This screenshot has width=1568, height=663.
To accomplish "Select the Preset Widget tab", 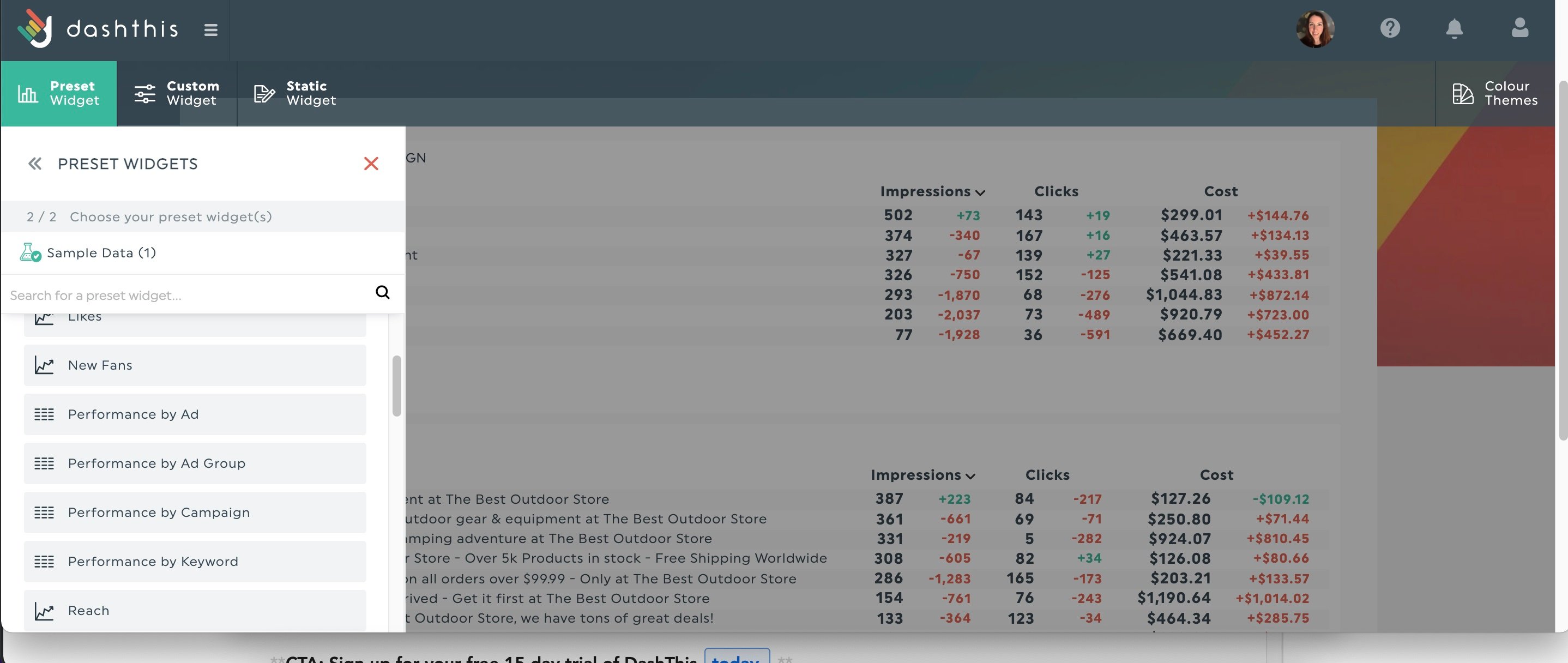I will click(58, 93).
